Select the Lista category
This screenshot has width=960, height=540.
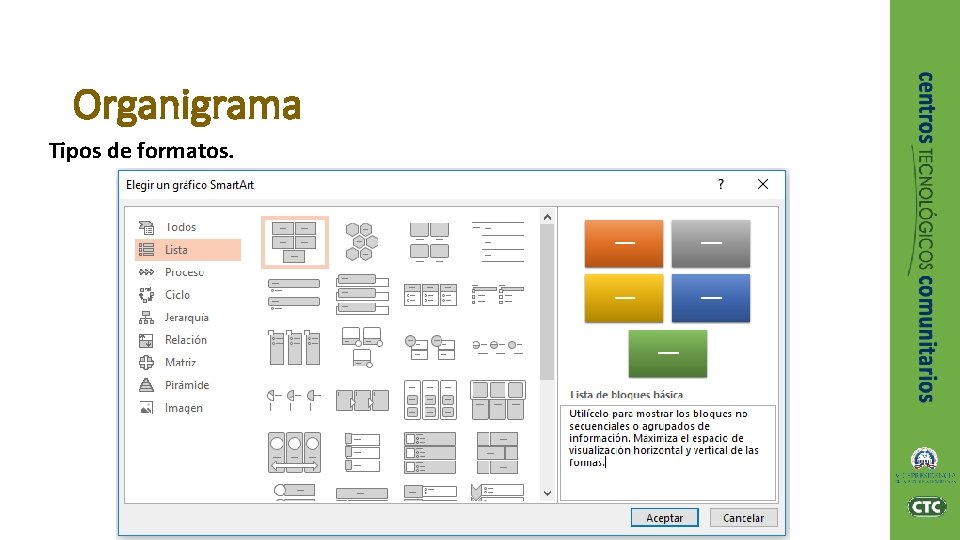[x=187, y=250]
